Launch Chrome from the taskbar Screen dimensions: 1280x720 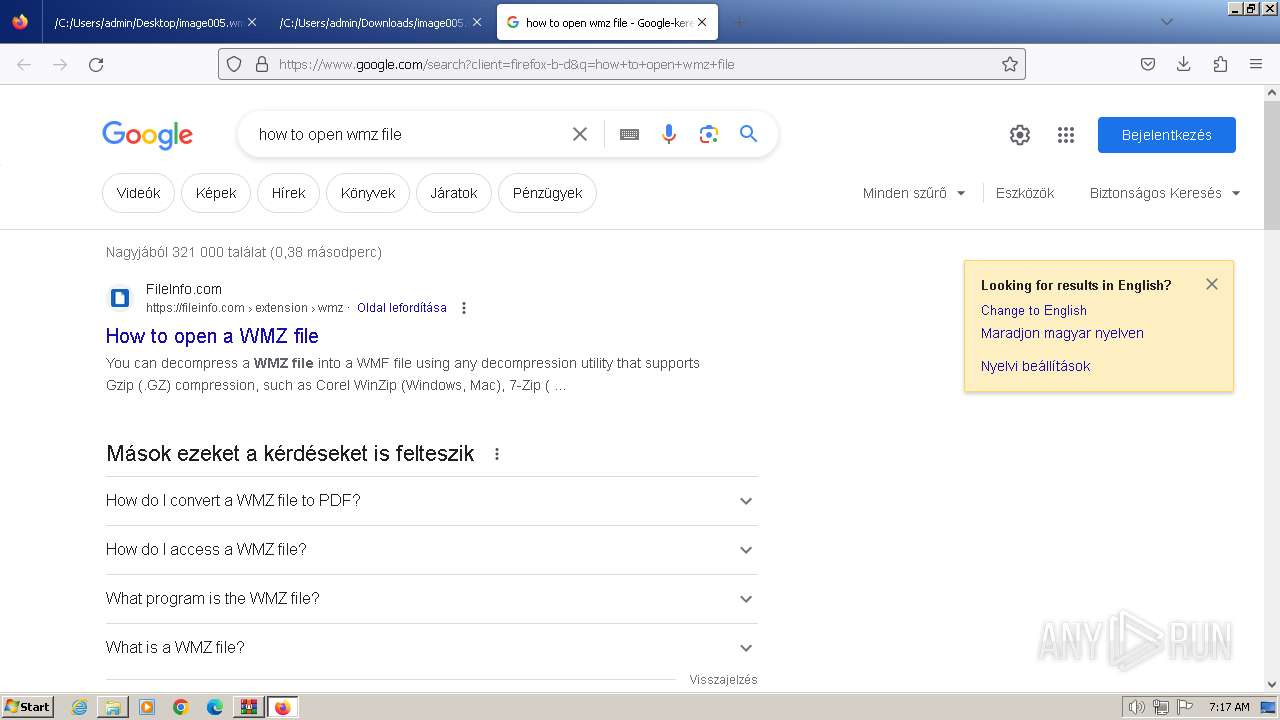point(181,707)
